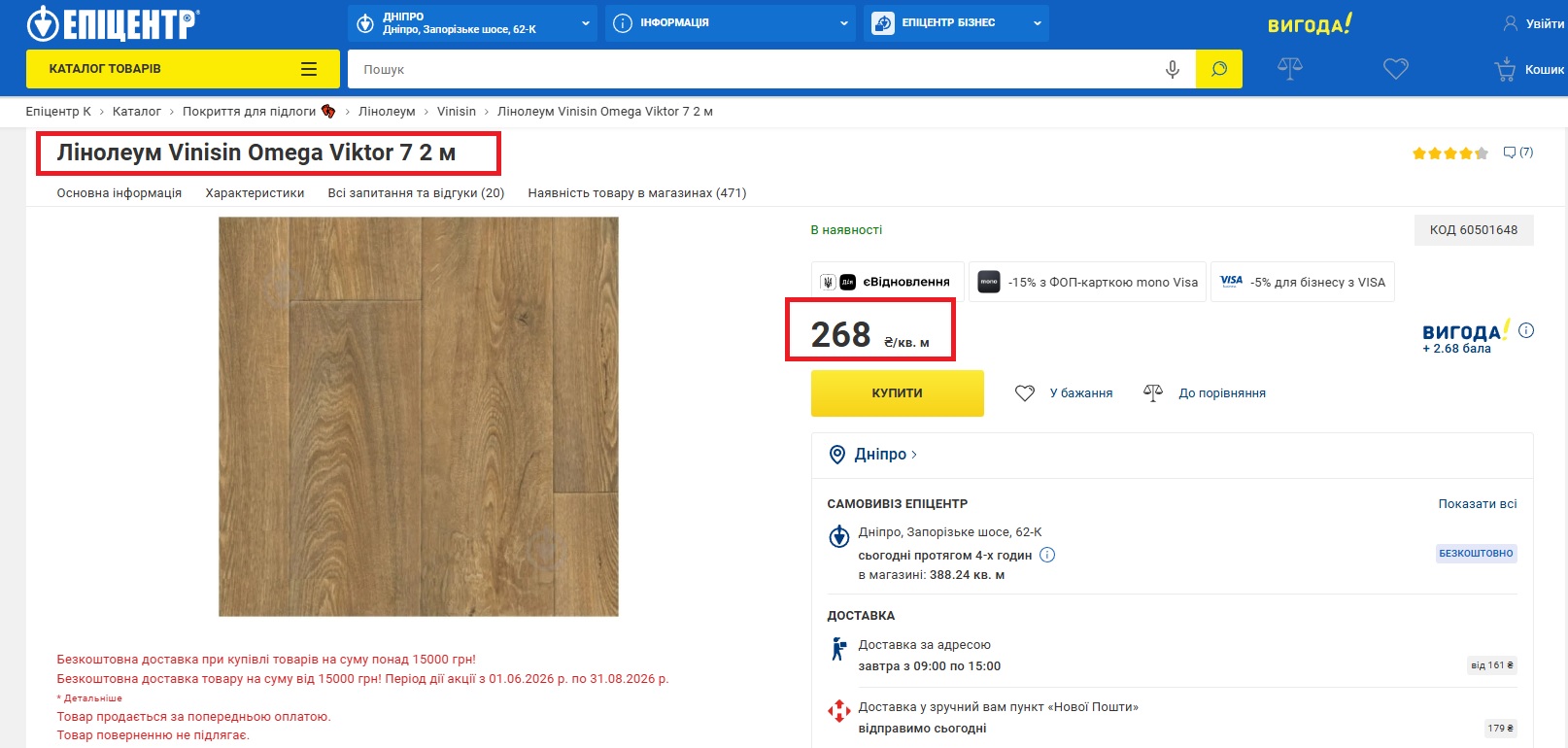Click the Nova Poshta delivery icon
Image resolution: width=1568 pixels, height=748 pixels.
(839, 711)
